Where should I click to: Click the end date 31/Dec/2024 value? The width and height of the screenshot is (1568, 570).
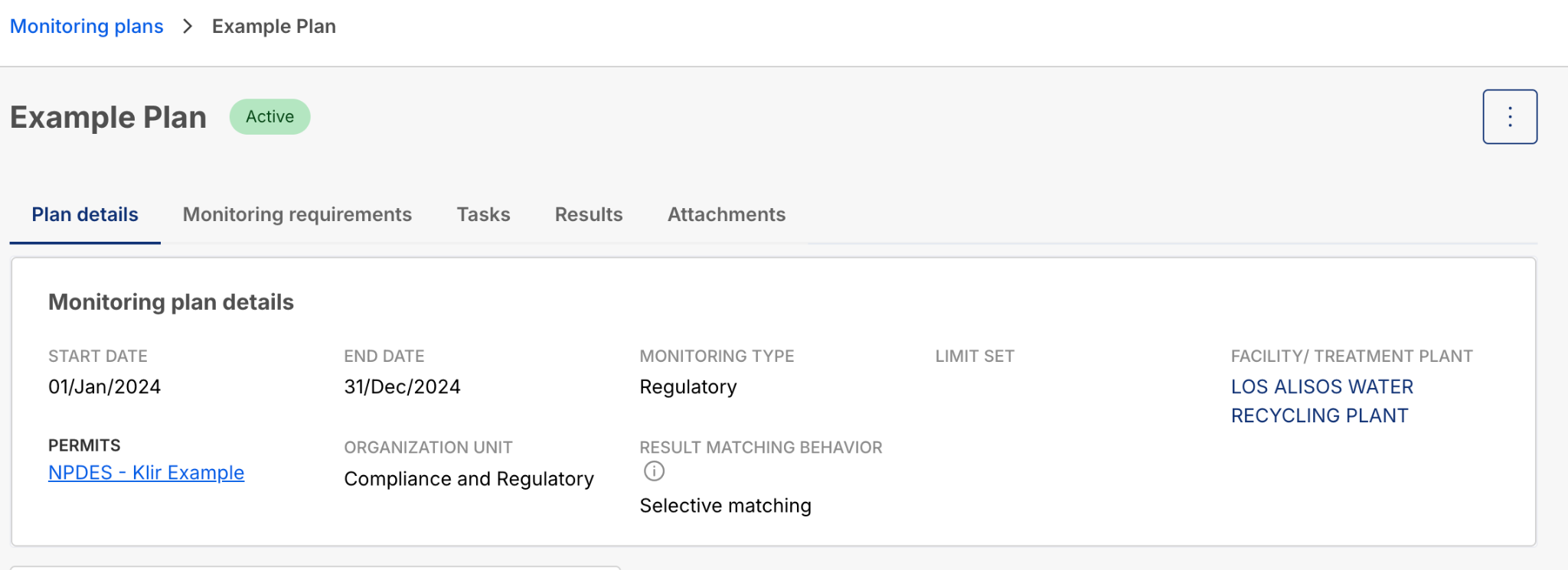click(x=402, y=387)
